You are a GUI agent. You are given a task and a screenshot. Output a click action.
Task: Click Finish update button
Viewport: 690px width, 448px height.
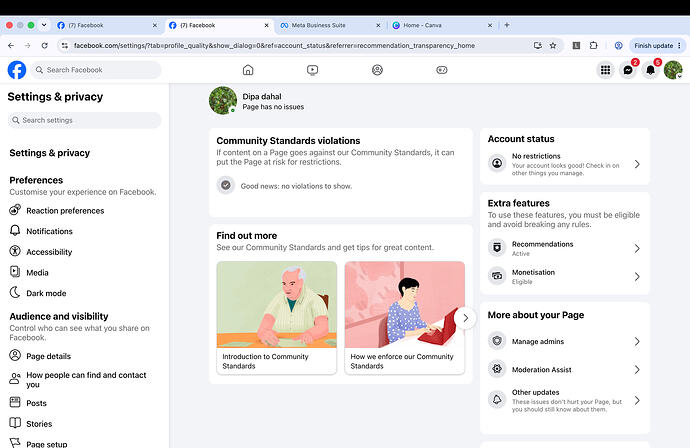[653, 45]
